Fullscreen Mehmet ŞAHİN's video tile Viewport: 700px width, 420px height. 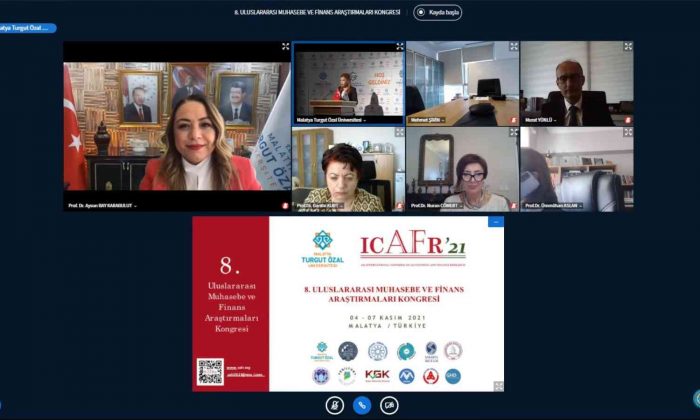pyautogui.click(x=514, y=47)
